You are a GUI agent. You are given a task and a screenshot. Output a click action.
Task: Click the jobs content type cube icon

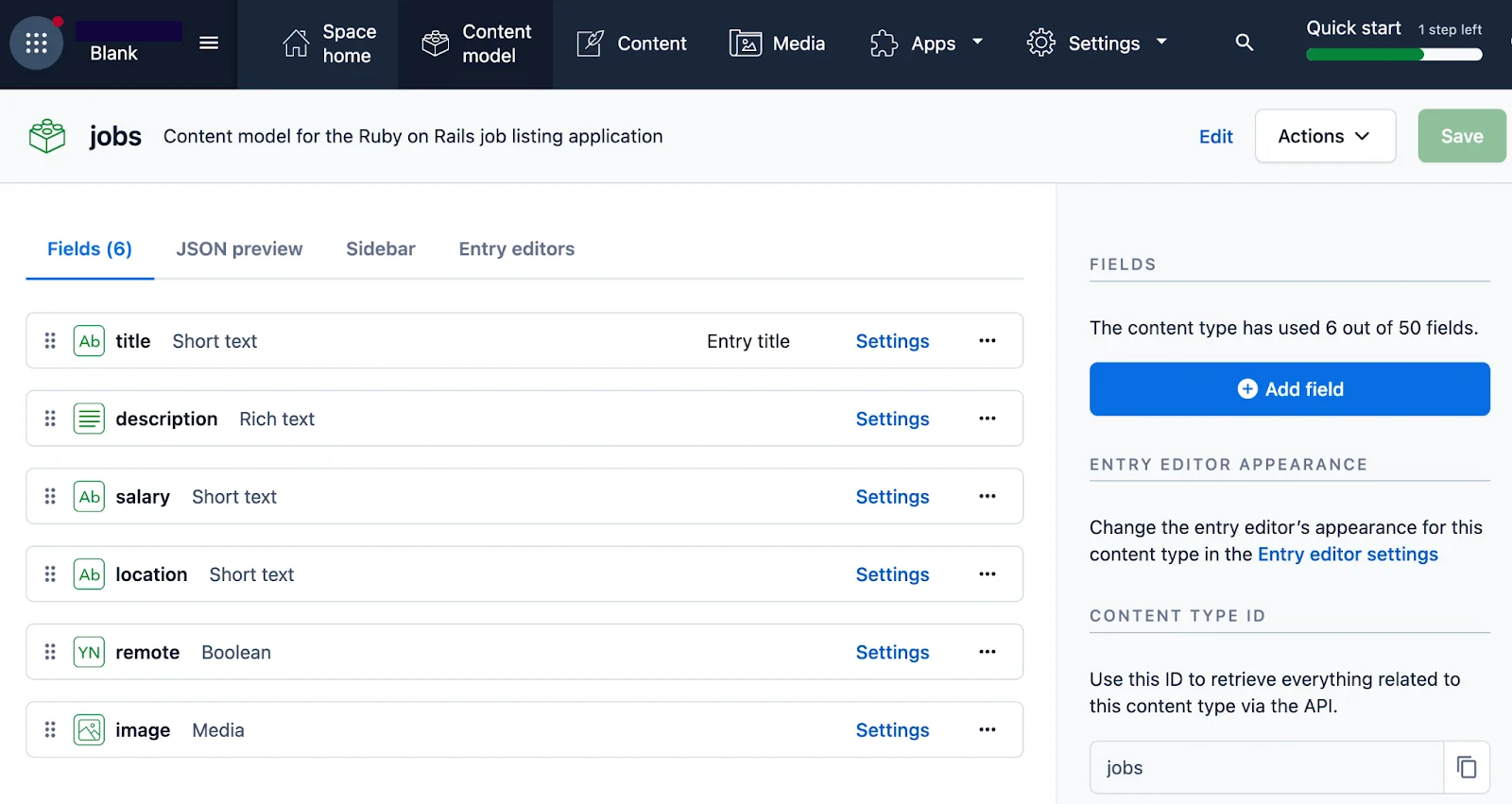(47, 136)
